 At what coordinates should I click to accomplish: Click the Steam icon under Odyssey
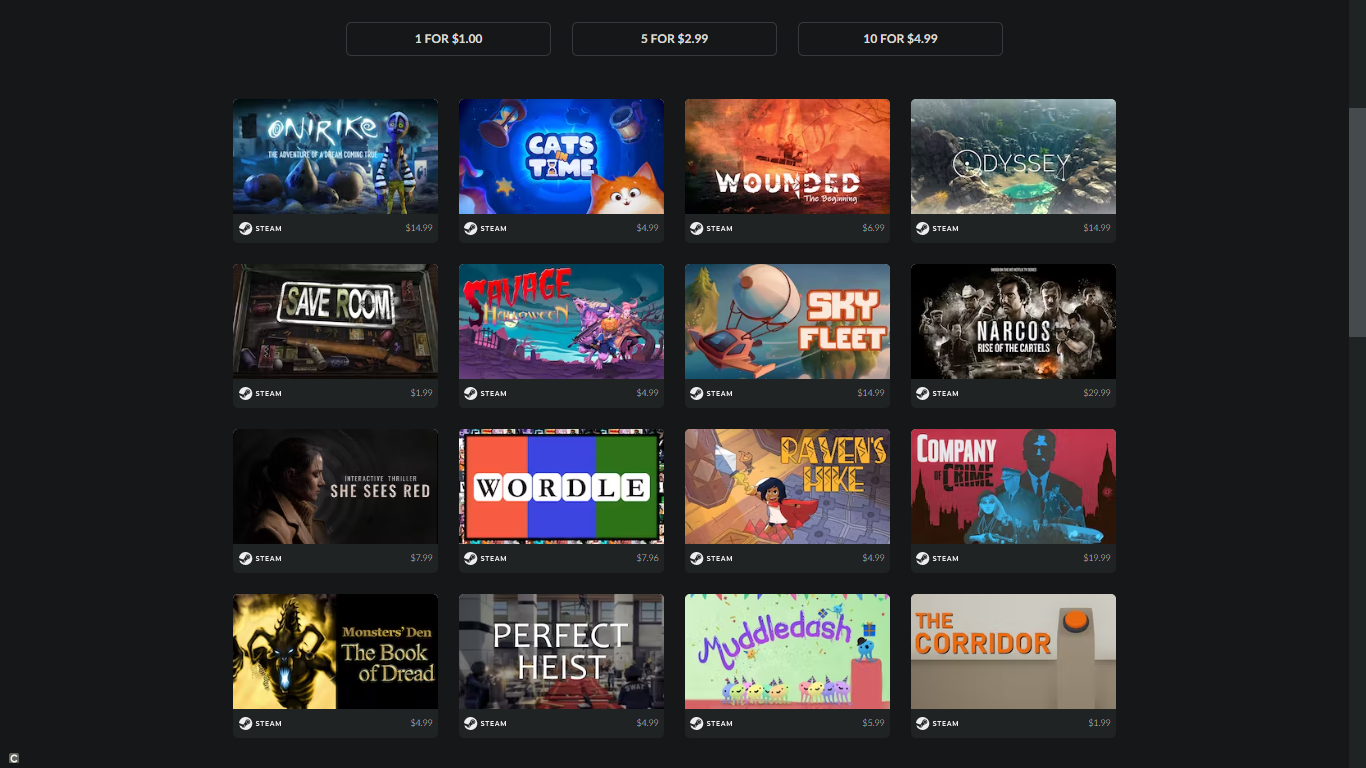[x=923, y=228]
